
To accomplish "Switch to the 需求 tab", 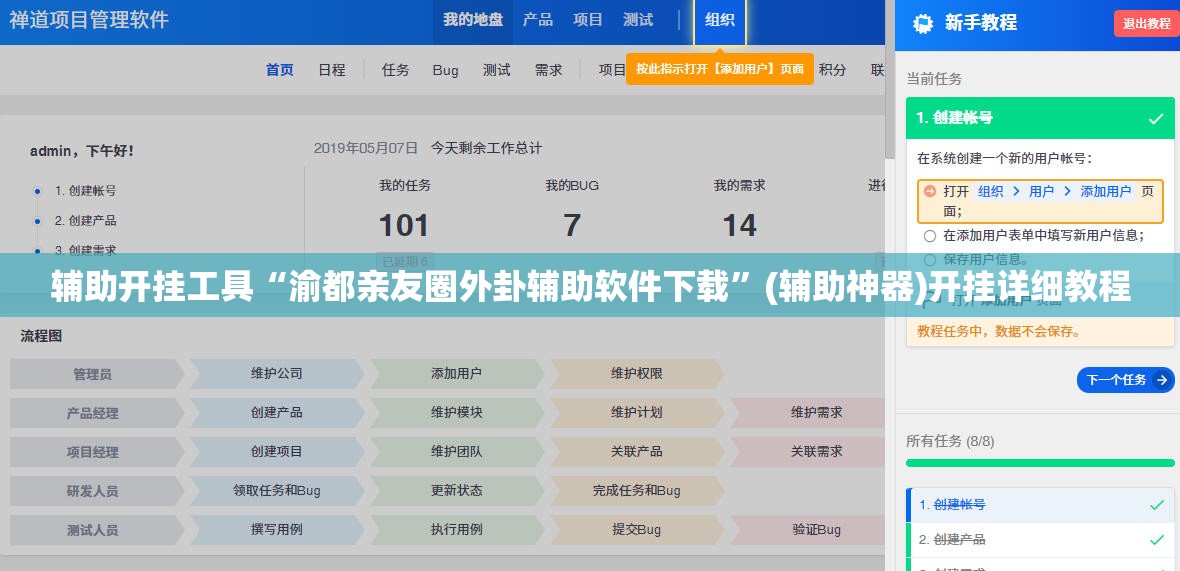I will [x=549, y=70].
